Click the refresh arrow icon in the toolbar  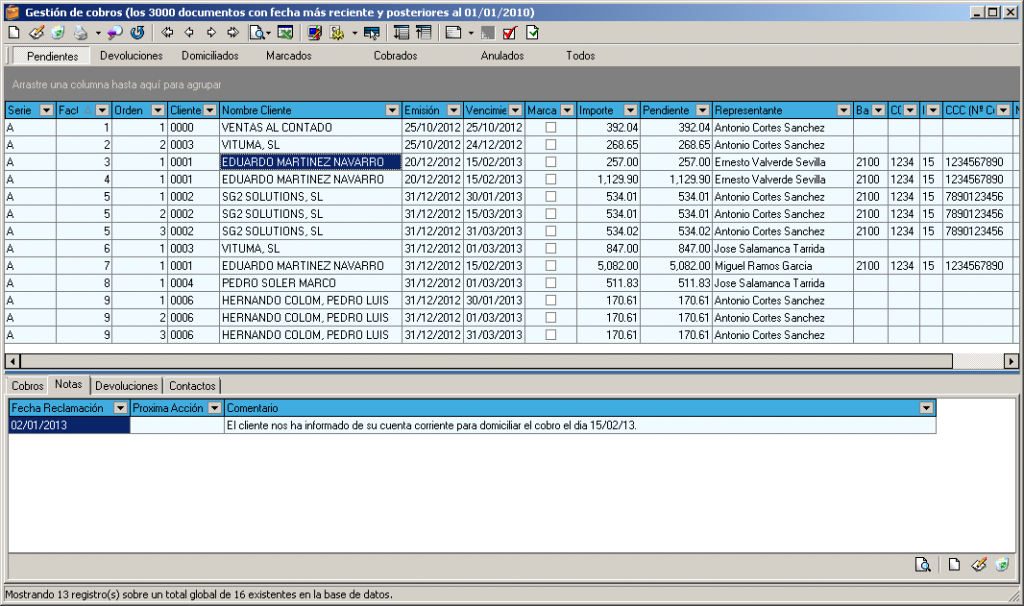[x=138, y=33]
